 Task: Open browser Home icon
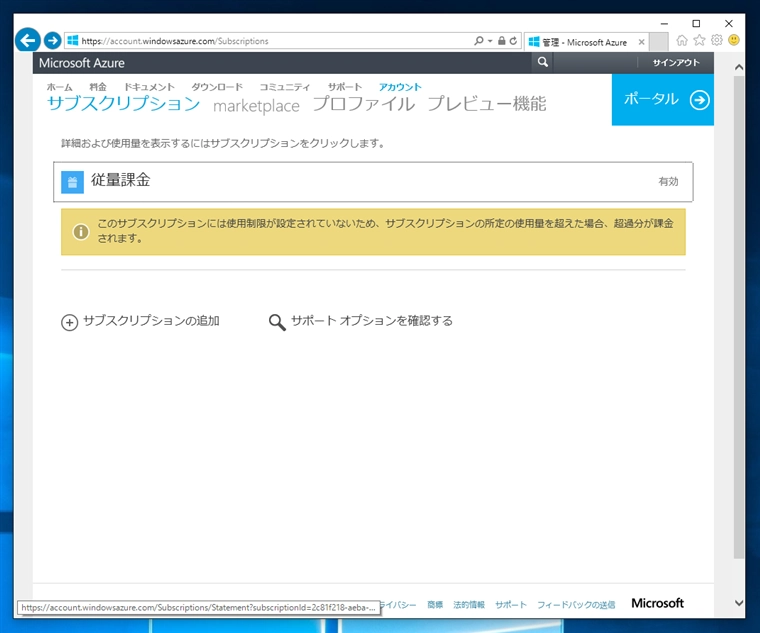tap(681, 40)
